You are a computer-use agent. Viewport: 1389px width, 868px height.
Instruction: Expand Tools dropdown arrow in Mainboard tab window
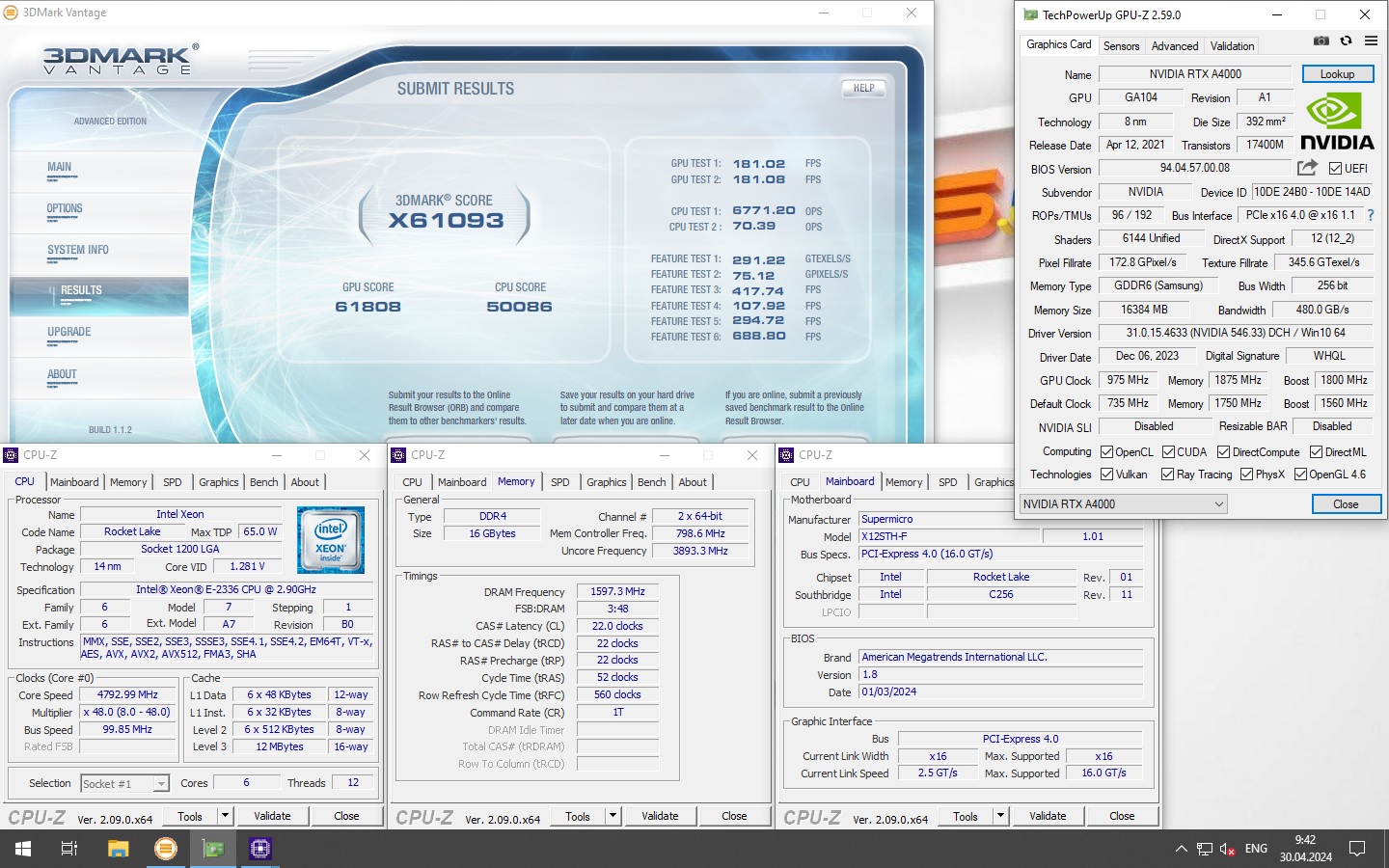(x=999, y=816)
